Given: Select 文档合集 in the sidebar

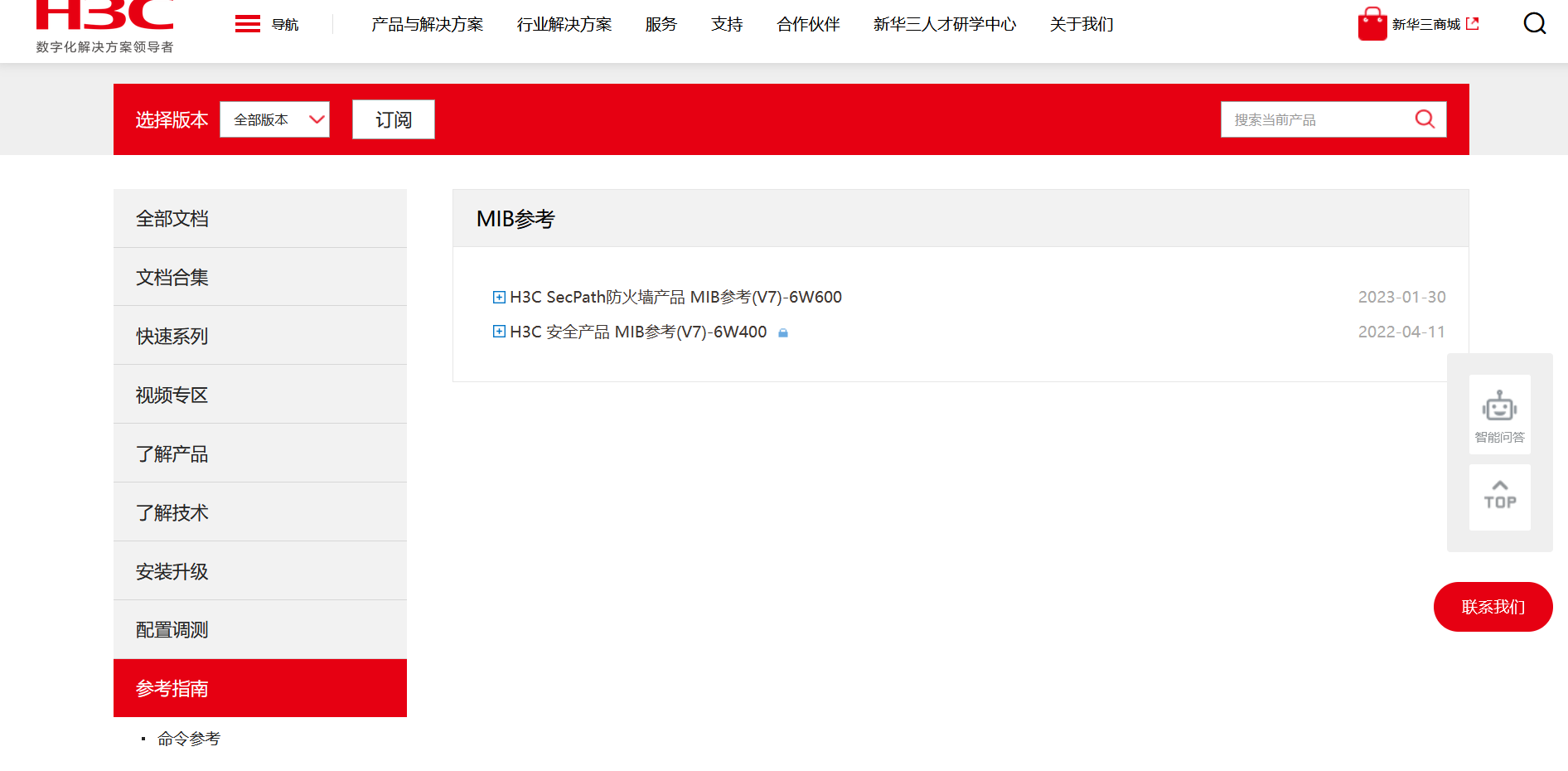Looking at the screenshot, I should tap(260, 277).
